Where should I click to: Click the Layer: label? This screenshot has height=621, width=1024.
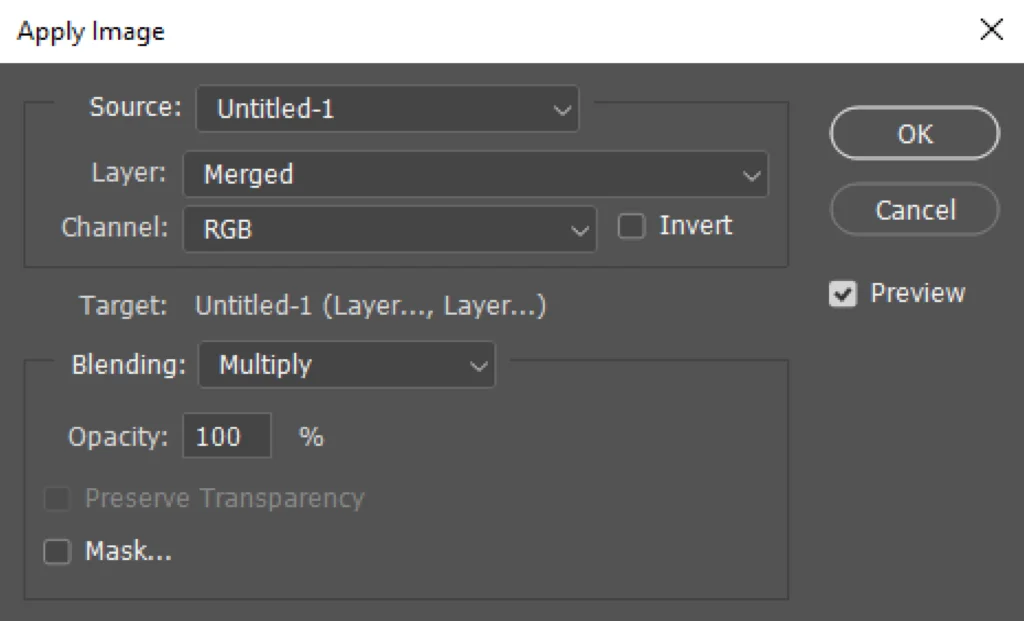coord(128,173)
